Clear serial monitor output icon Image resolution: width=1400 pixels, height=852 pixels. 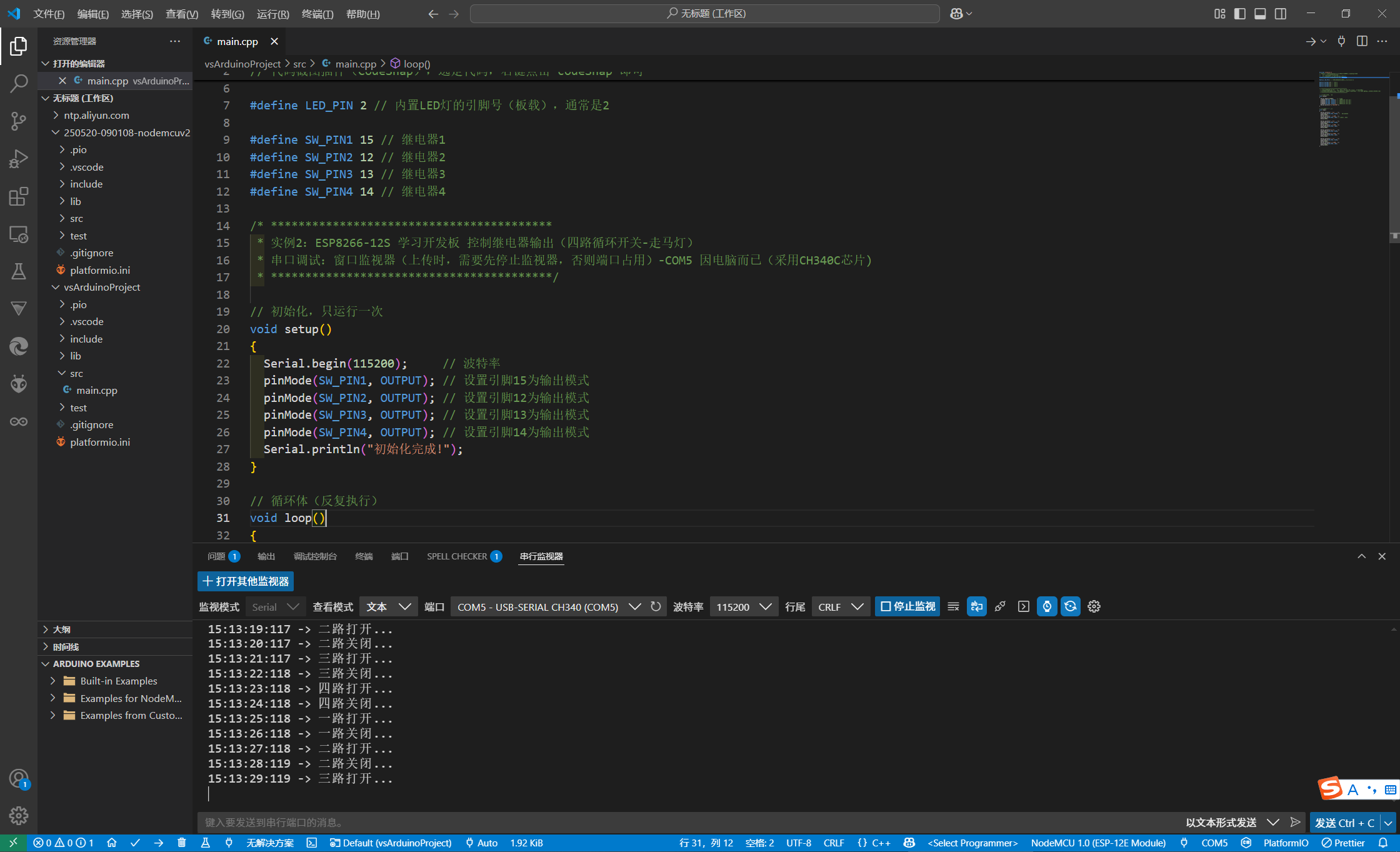[x=953, y=606]
